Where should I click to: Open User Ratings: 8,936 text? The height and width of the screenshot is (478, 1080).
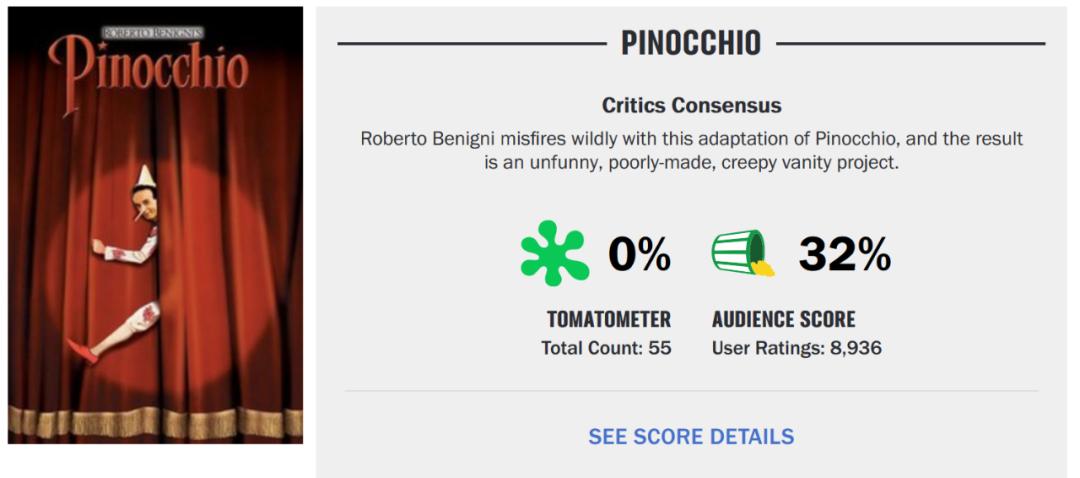coord(796,349)
